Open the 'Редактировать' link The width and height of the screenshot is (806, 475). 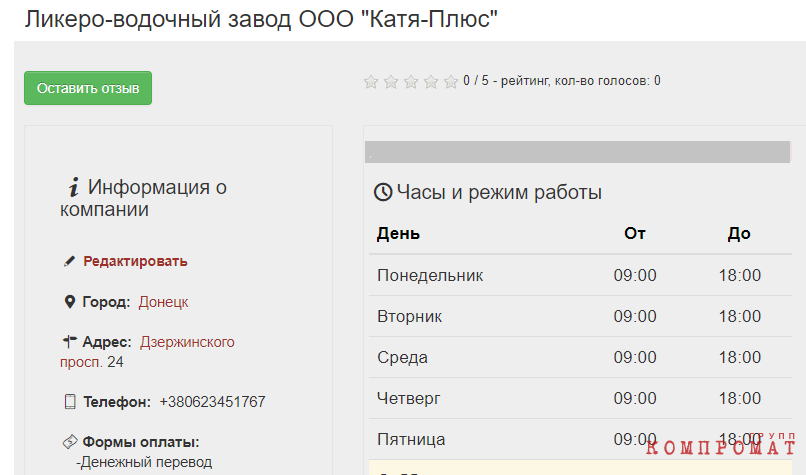[x=135, y=261]
